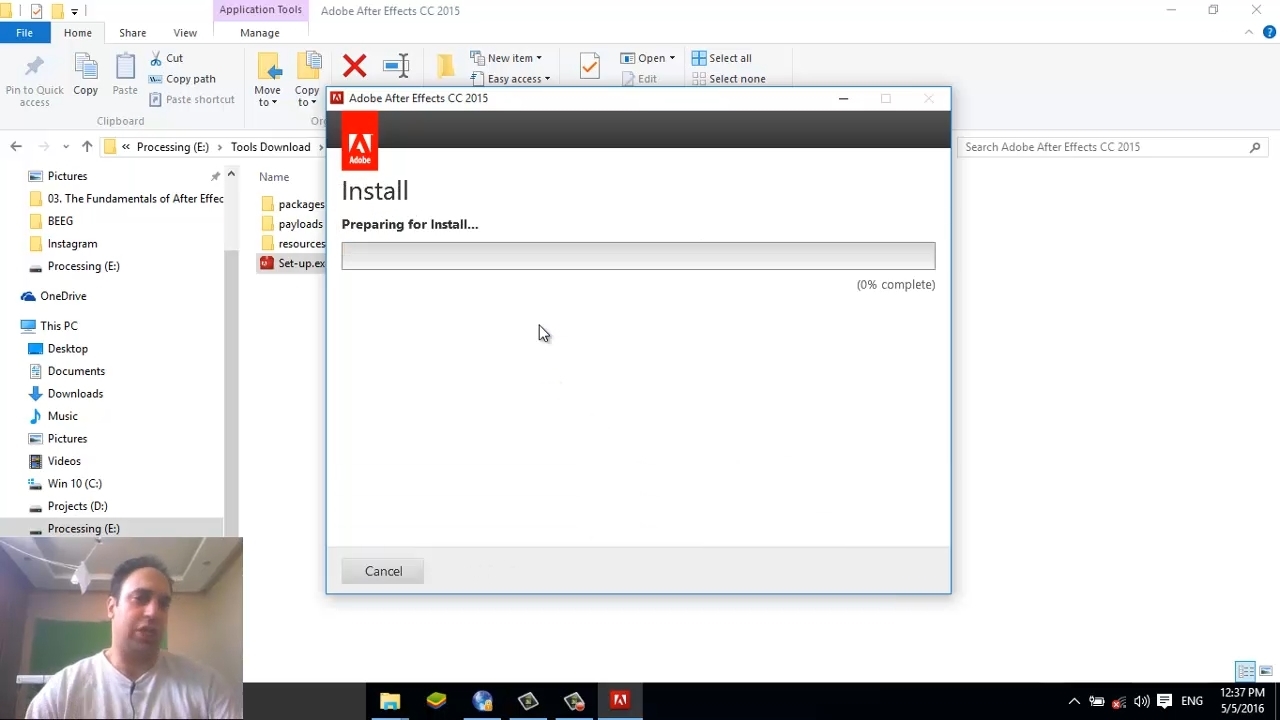The width and height of the screenshot is (1280, 720).
Task: Expand the Move to dropdown
Action: pyautogui.click(x=267, y=96)
